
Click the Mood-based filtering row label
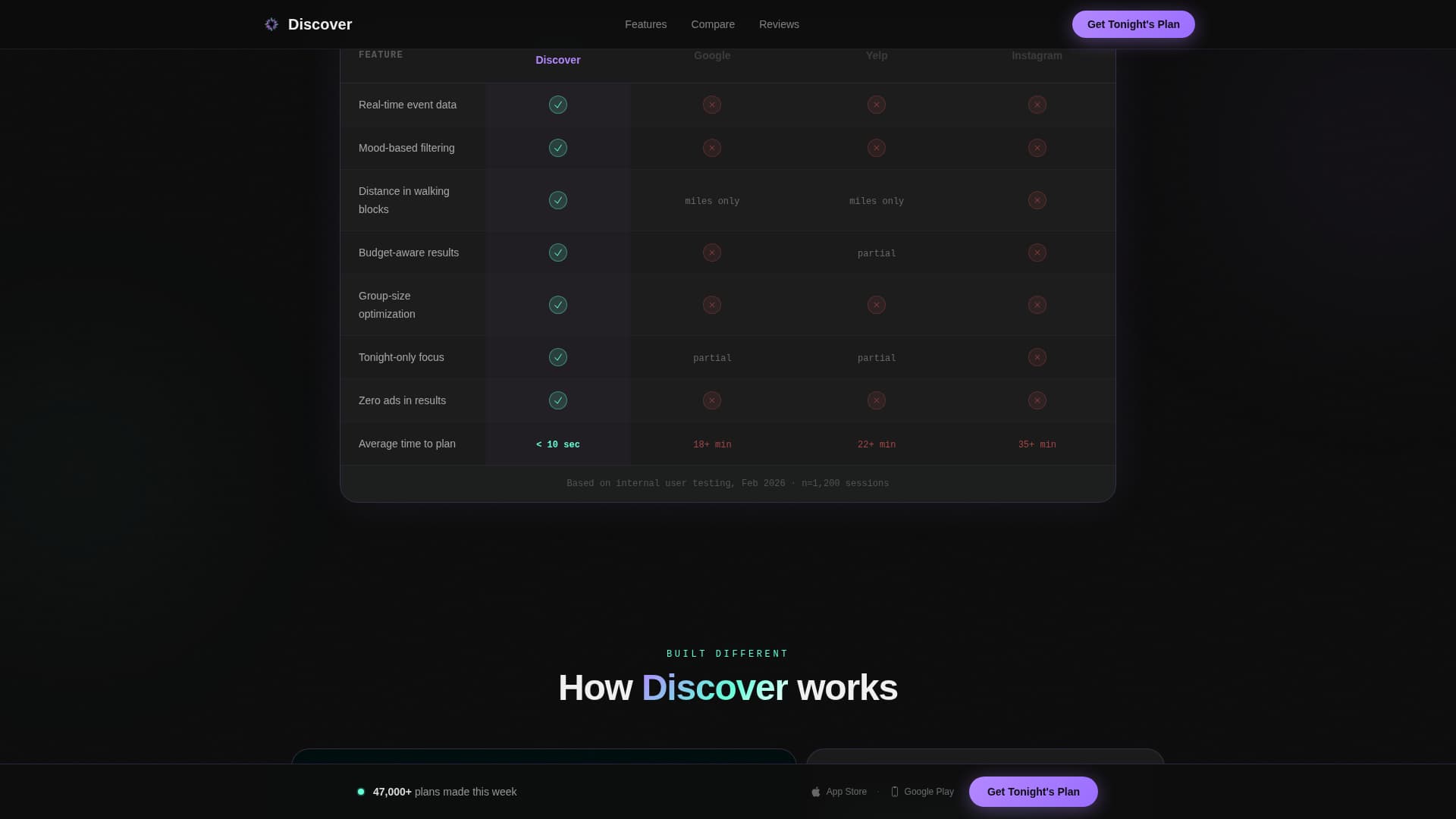click(406, 148)
